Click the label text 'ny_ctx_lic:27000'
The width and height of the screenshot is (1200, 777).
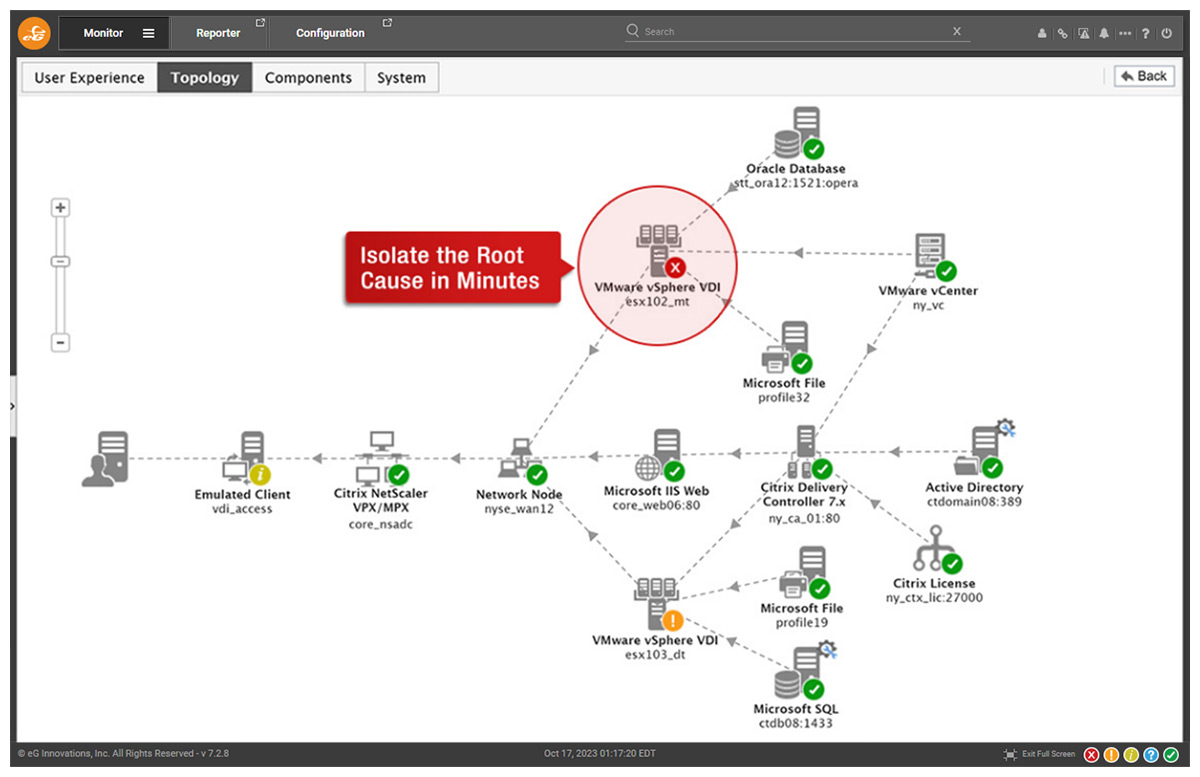pos(934,598)
